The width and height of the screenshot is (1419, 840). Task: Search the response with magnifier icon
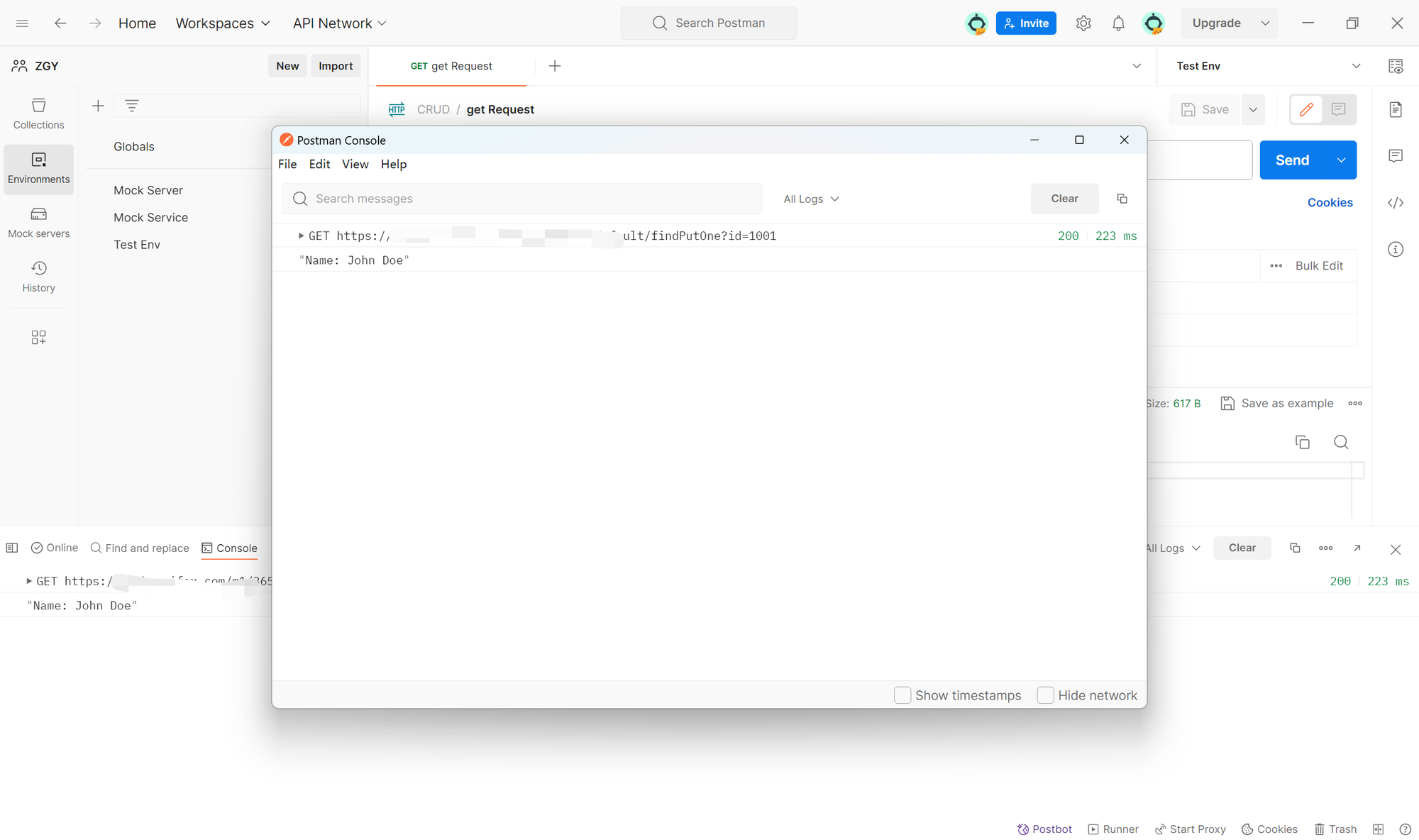[x=1341, y=442]
